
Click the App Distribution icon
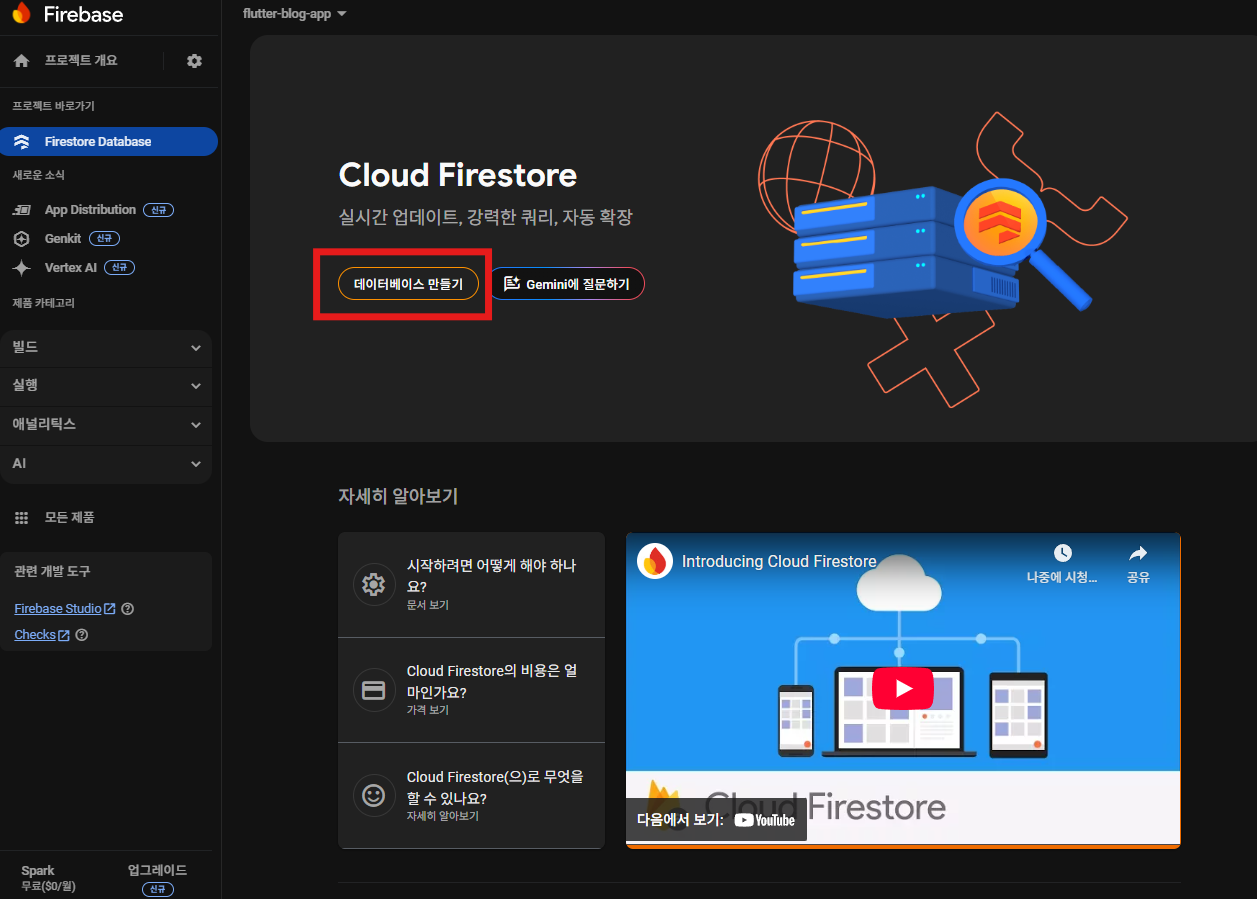[x=22, y=210]
